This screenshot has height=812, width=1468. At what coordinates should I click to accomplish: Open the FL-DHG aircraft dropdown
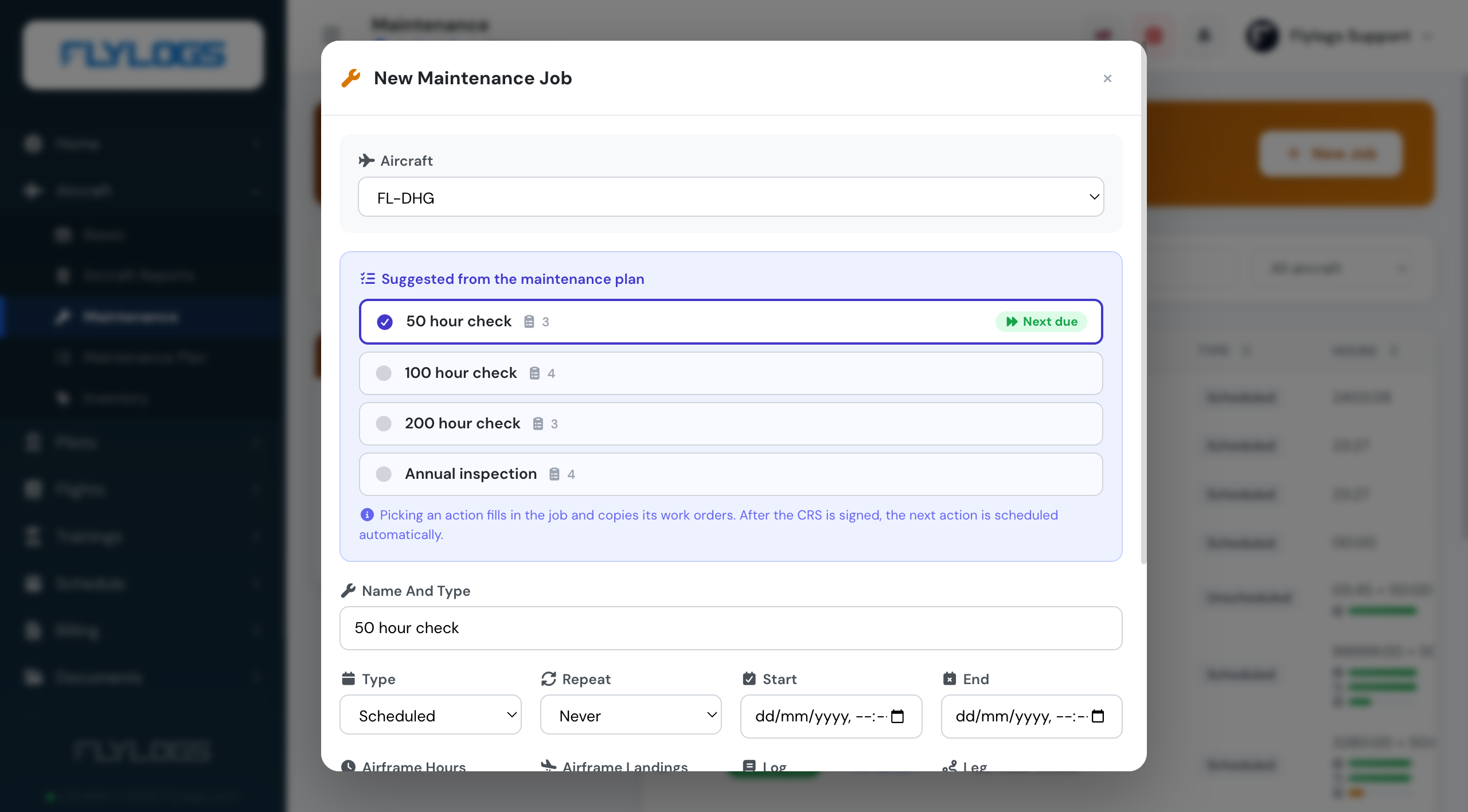click(x=731, y=197)
